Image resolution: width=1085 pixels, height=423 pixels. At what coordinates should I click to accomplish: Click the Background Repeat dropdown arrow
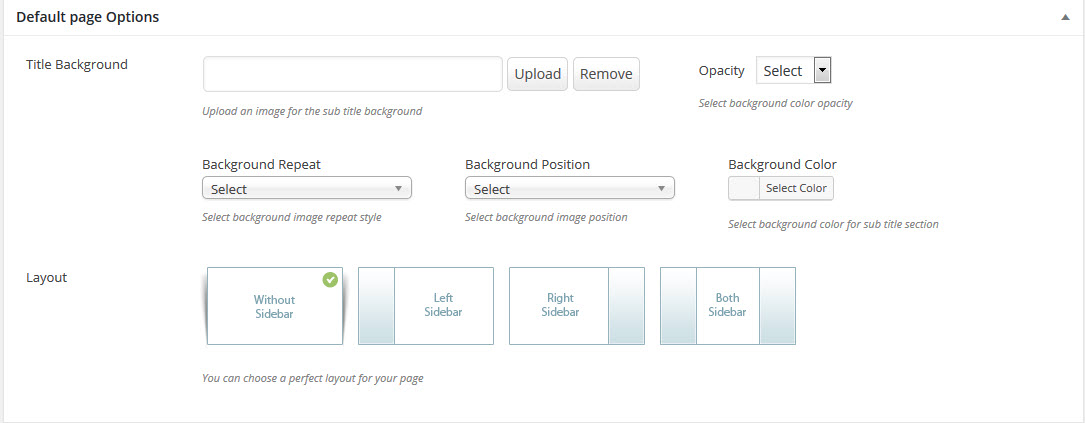tap(398, 188)
